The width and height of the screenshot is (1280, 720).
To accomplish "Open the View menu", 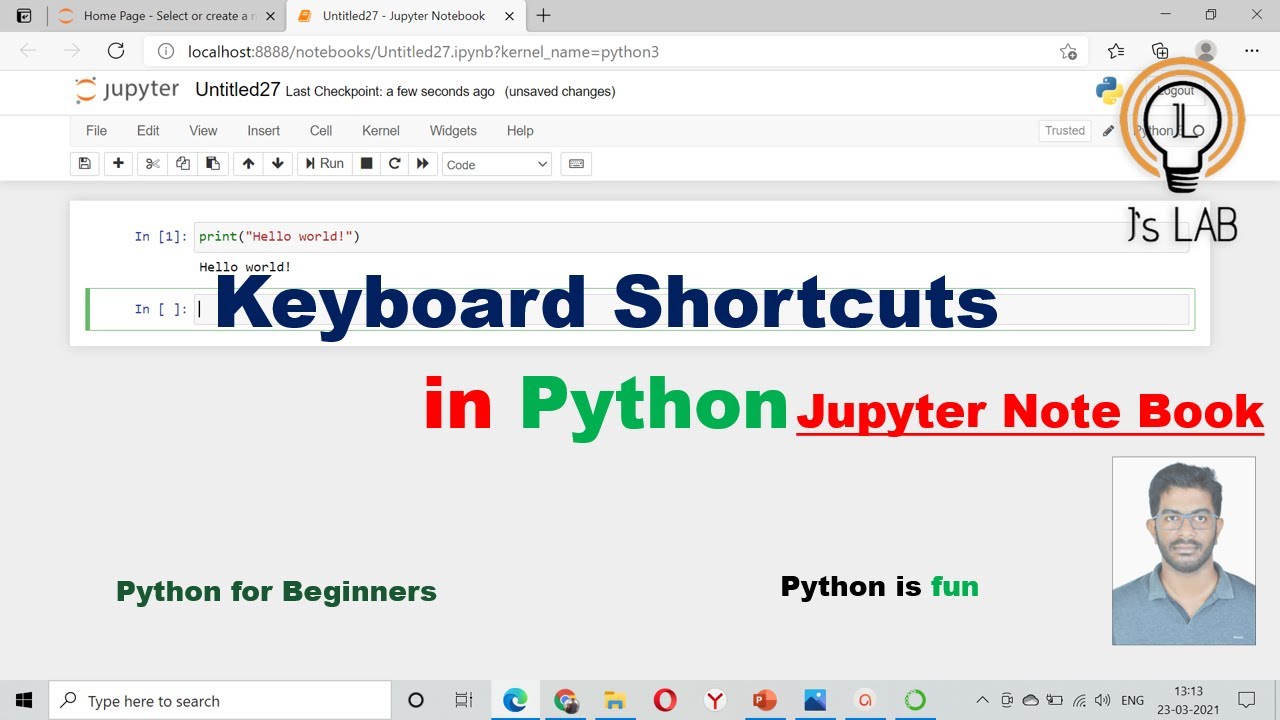I will click(x=203, y=131).
